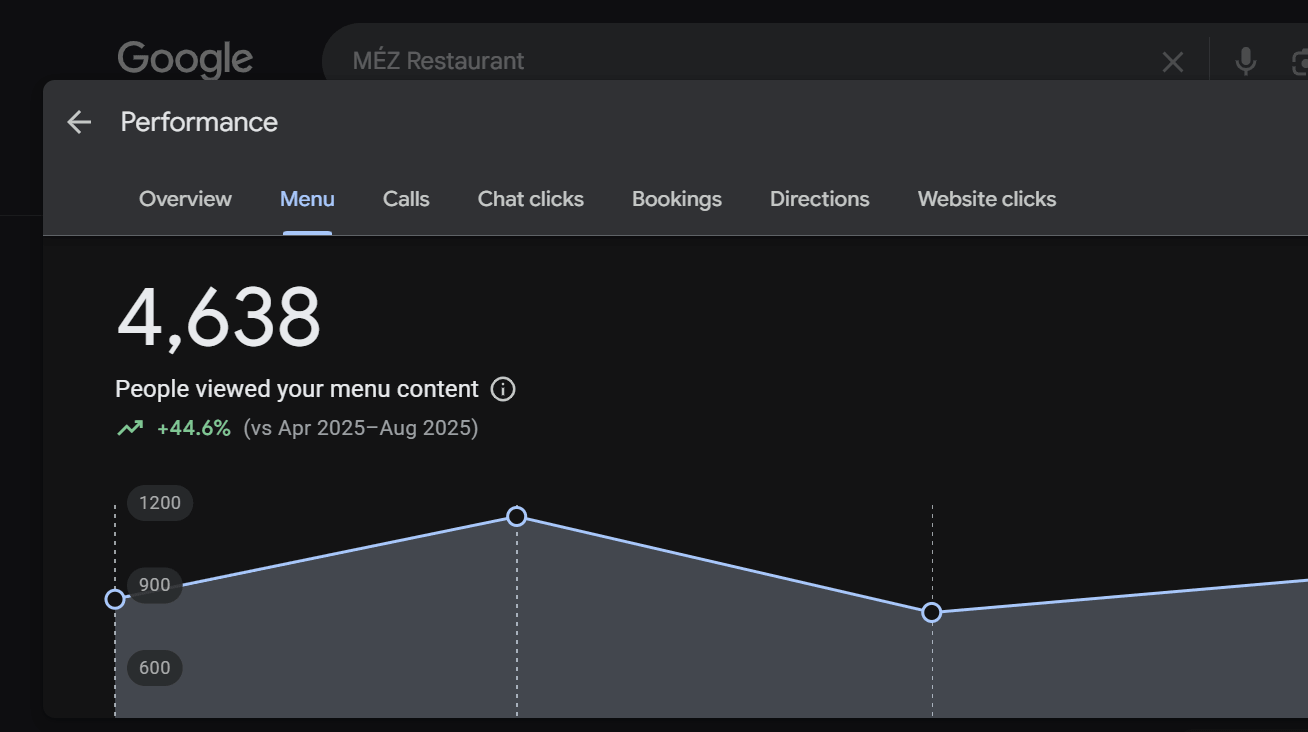Click the Performance panel title
This screenshot has height=732, width=1308.
199,122
